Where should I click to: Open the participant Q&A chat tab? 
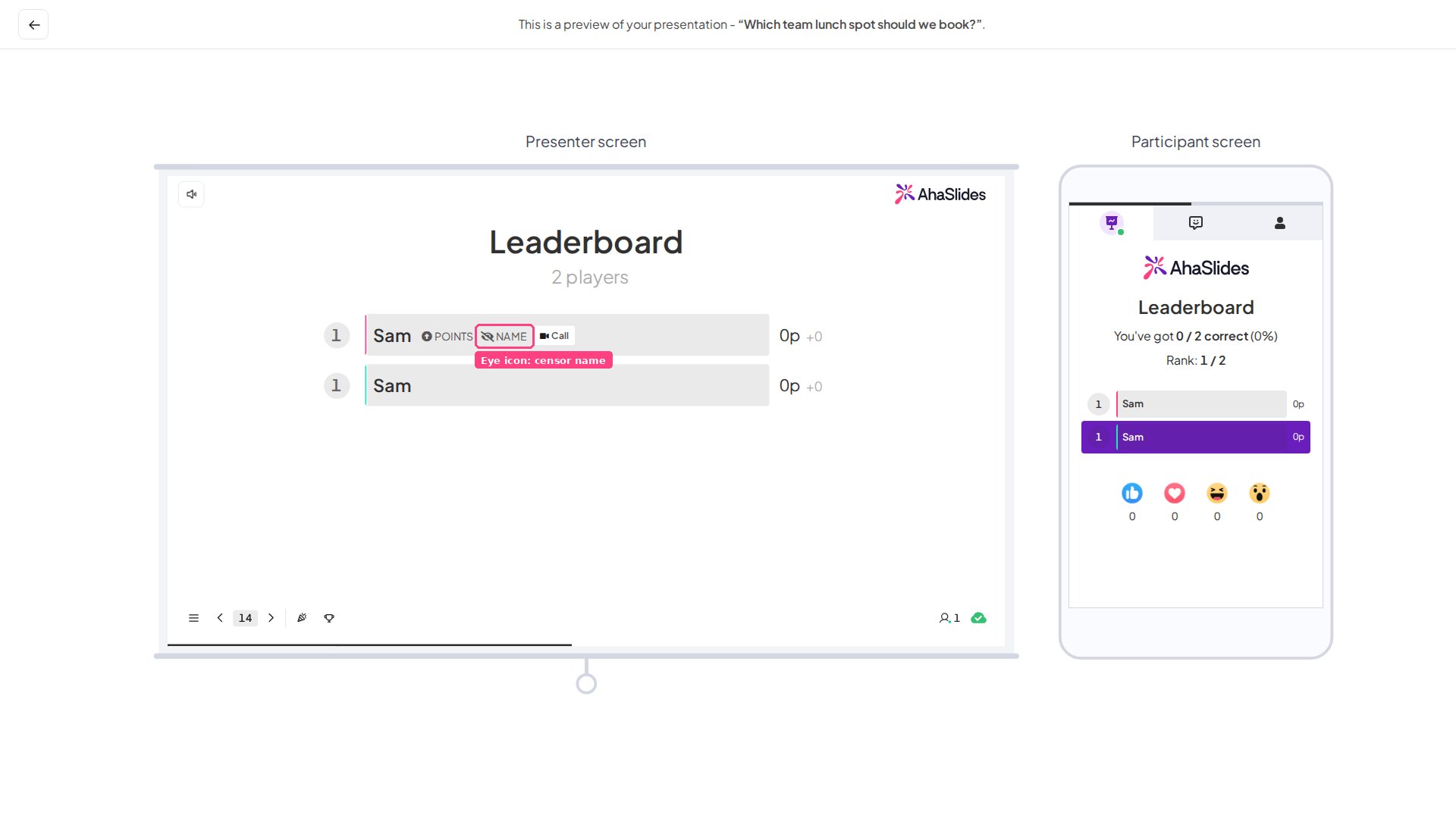1196,223
